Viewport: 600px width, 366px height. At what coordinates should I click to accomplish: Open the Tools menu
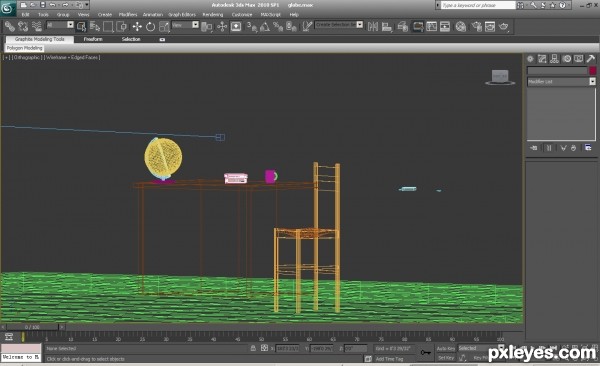pos(43,15)
